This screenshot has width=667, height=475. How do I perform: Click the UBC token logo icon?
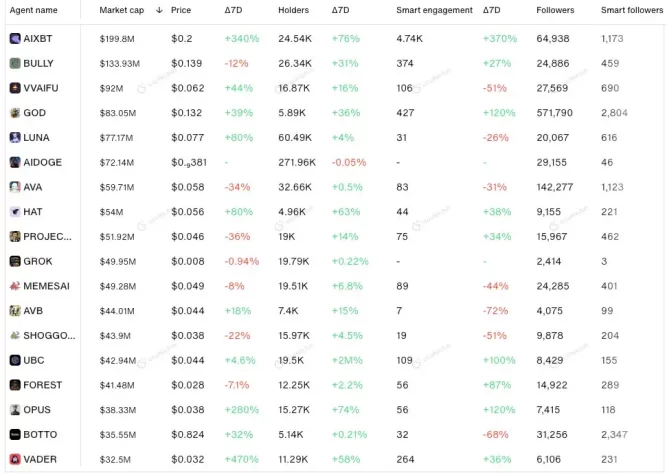click(14, 360)
